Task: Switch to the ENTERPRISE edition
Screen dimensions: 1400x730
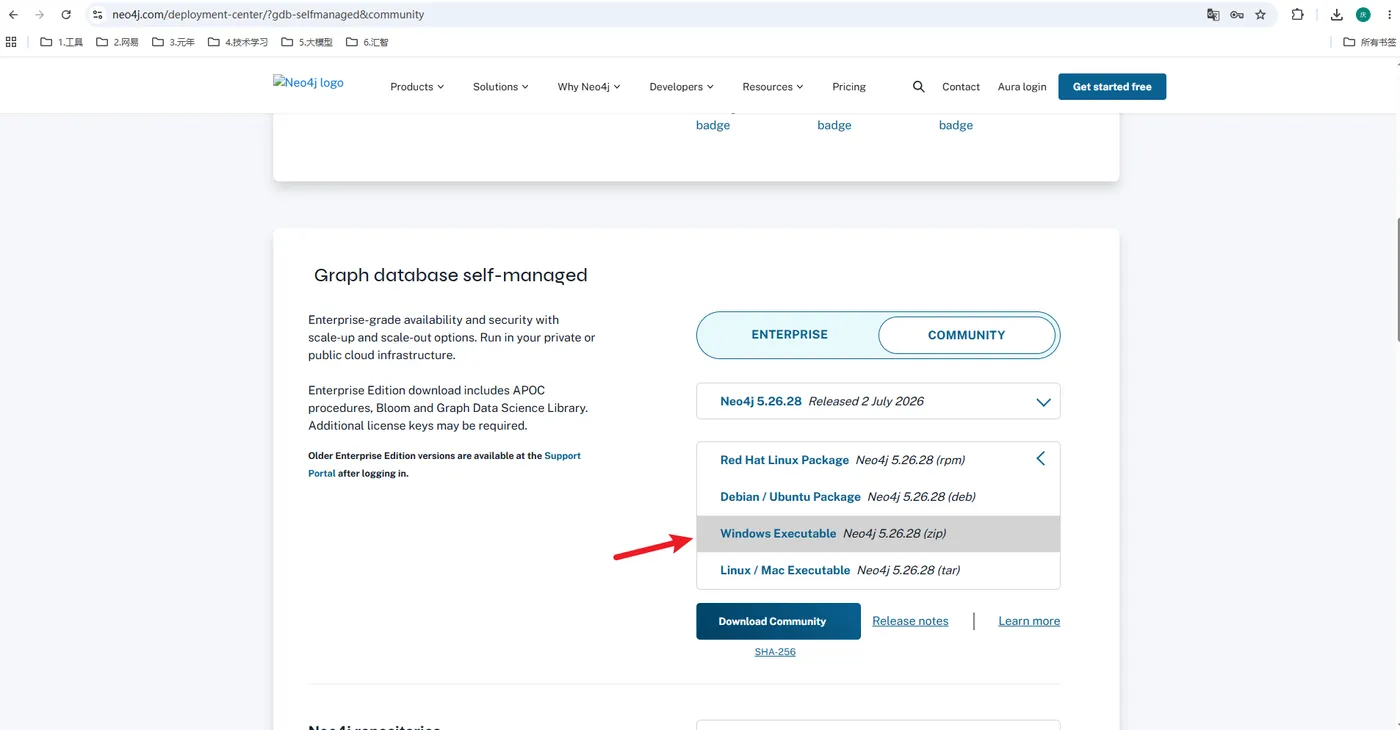Action: (x=789, y=335)
